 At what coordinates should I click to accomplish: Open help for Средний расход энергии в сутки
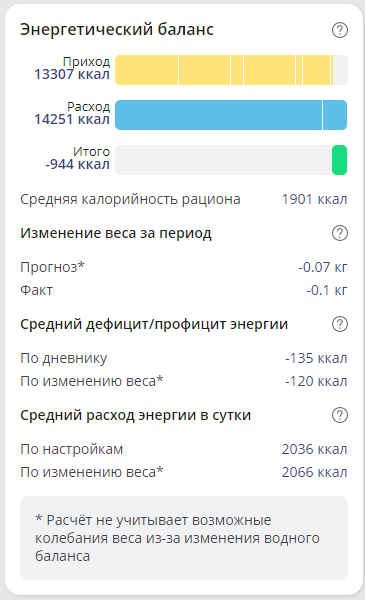click(339, 415)
